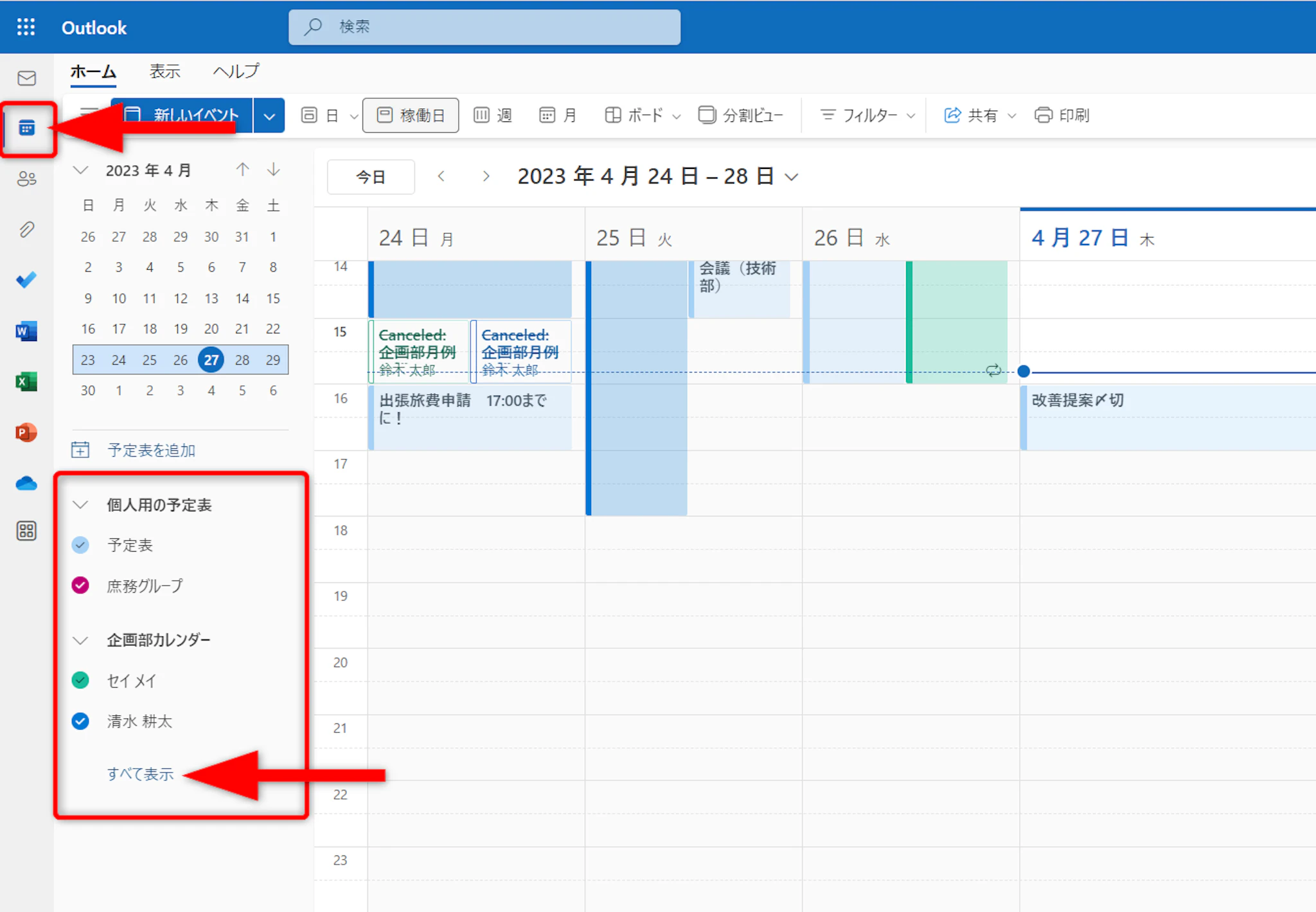This screenshot has width=1316, height=912.
Task: Open the Excel app icon
Action: tap(26, 381)
